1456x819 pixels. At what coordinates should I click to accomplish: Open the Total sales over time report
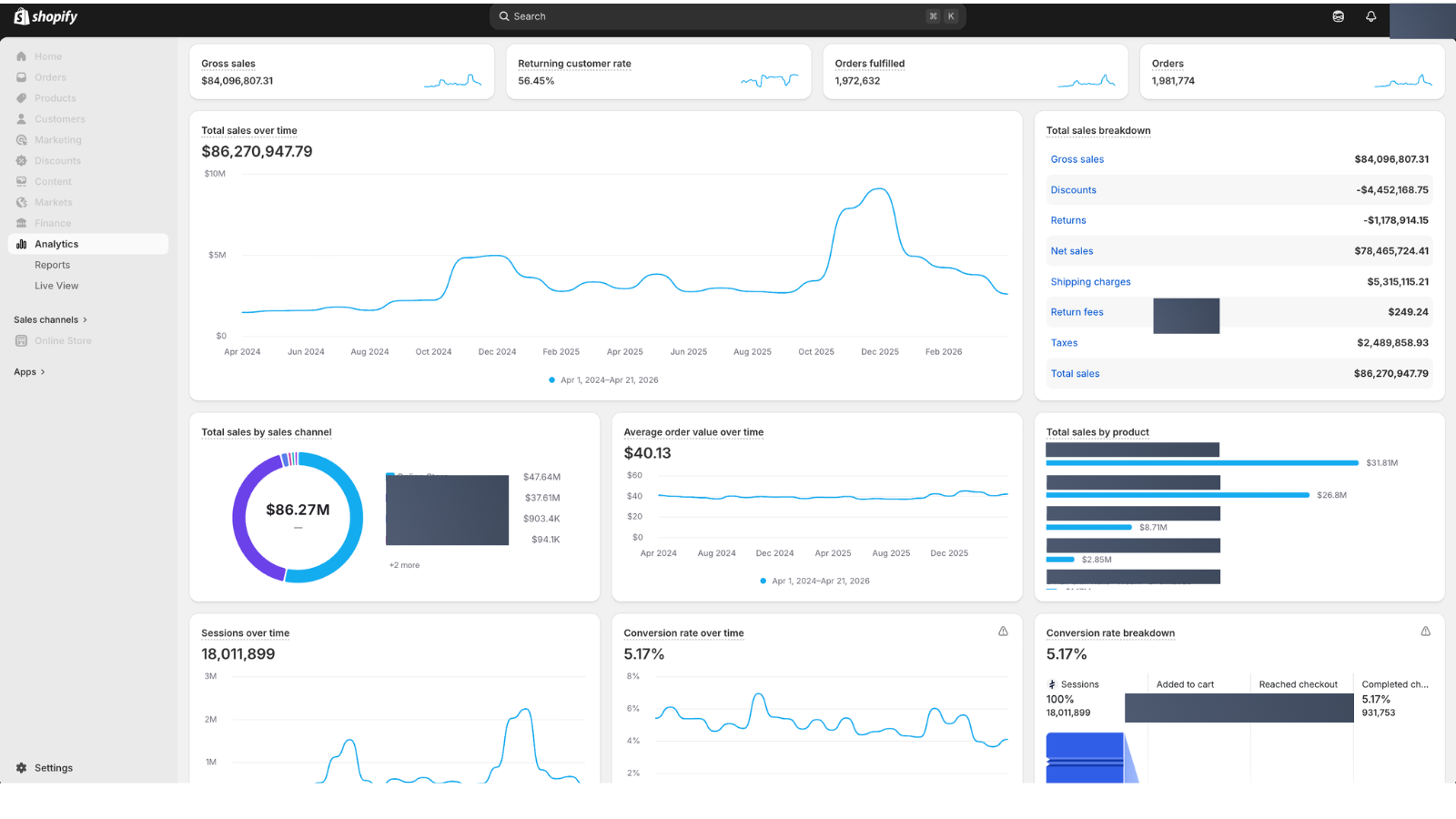pyautogui.click(x=249, y=131)
